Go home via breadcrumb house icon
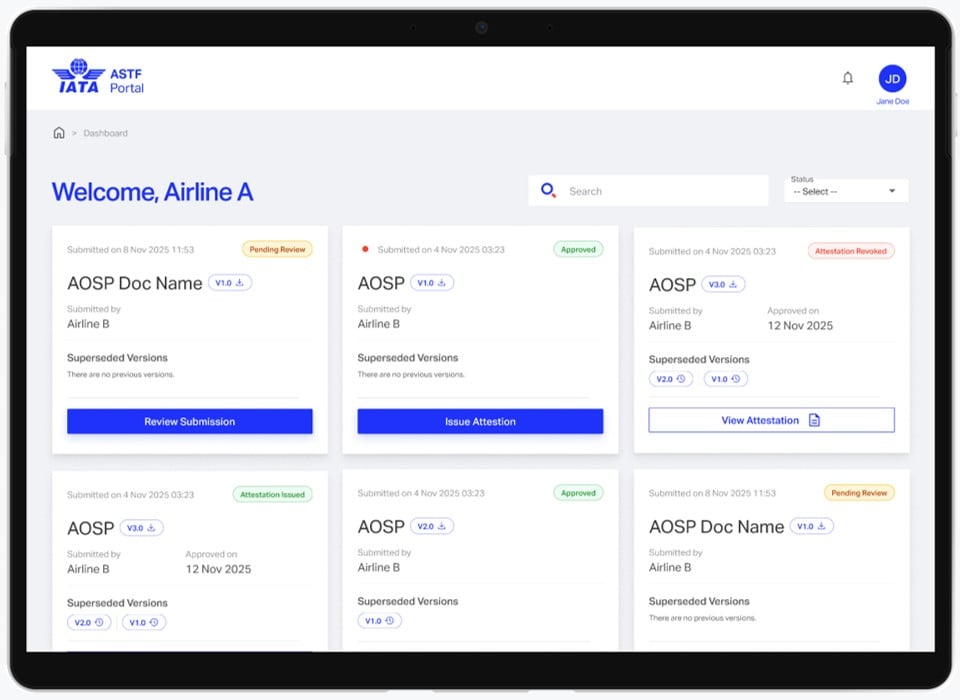960x700 pixels. (x=59, y=133)
